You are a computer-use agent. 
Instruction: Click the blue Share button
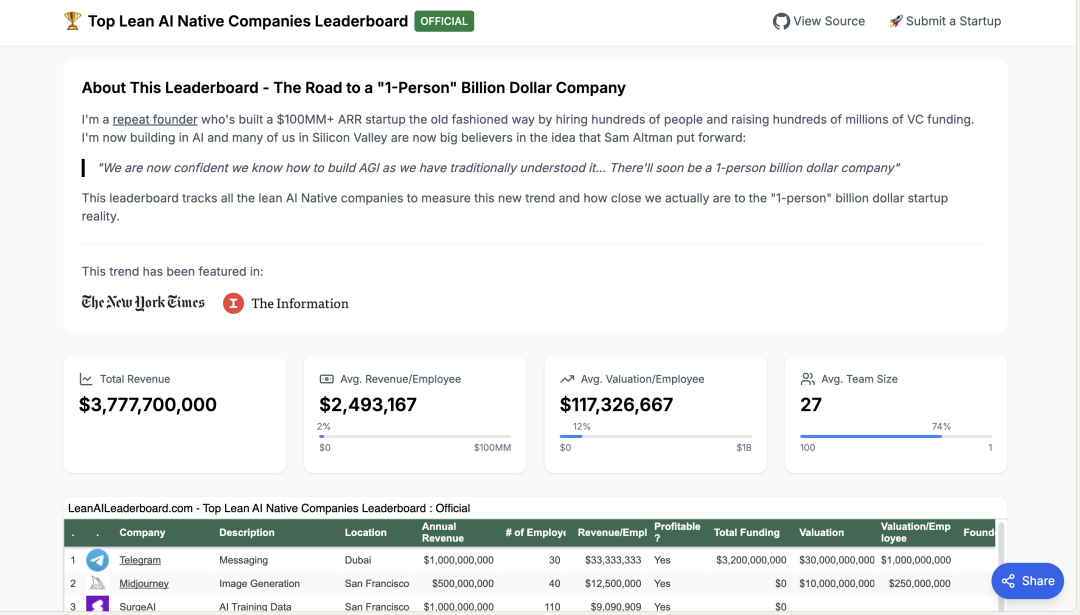1028,581
